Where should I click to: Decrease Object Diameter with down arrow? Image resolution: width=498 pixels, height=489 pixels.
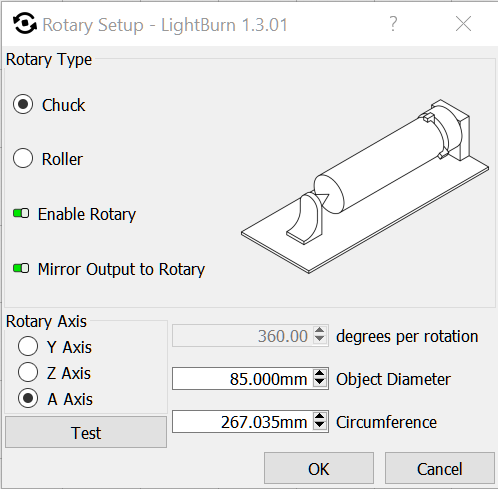pyautogui.click(x=320, y=383)
